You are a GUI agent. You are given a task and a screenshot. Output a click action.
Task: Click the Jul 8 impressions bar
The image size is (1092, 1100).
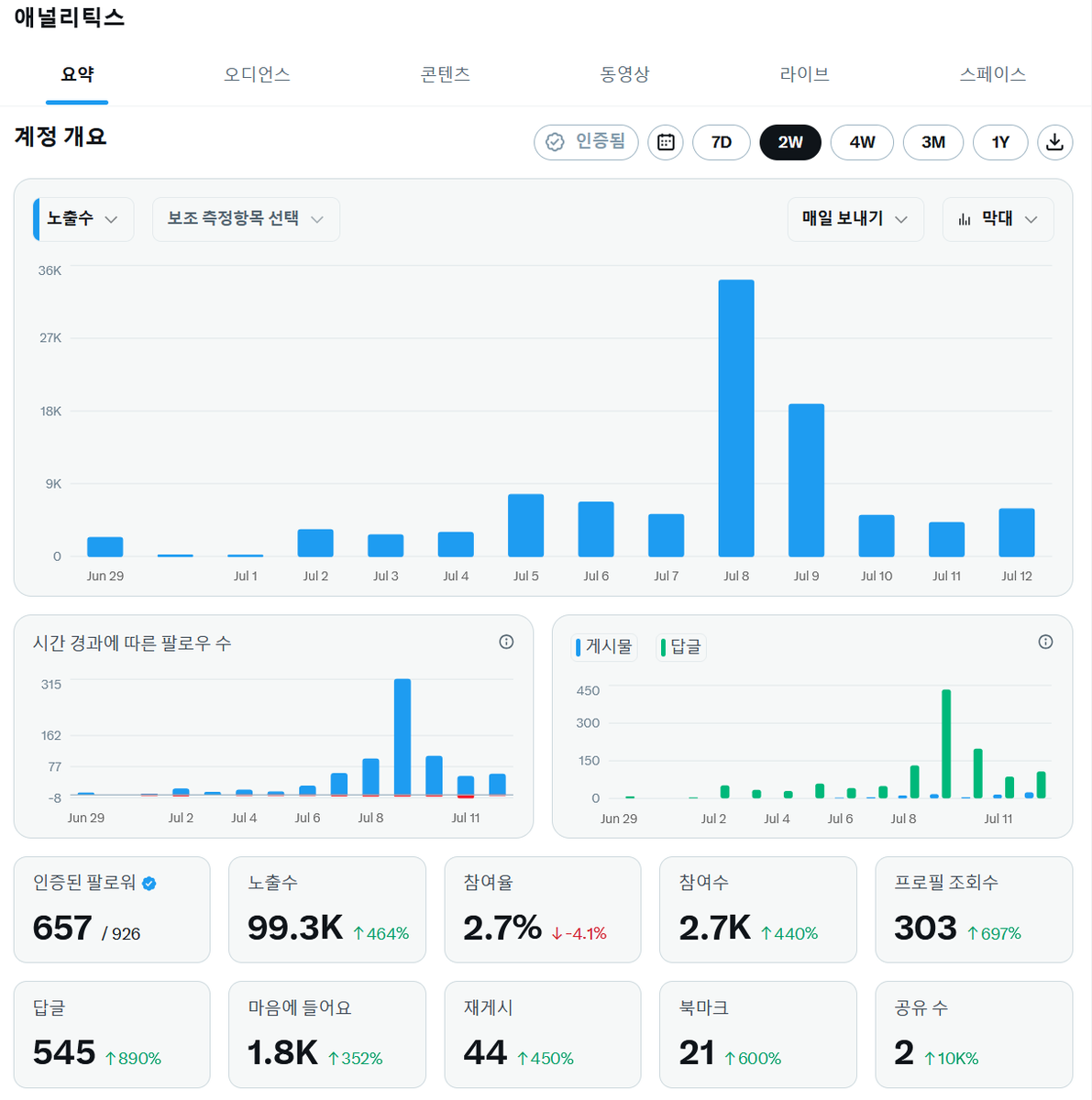736,418
